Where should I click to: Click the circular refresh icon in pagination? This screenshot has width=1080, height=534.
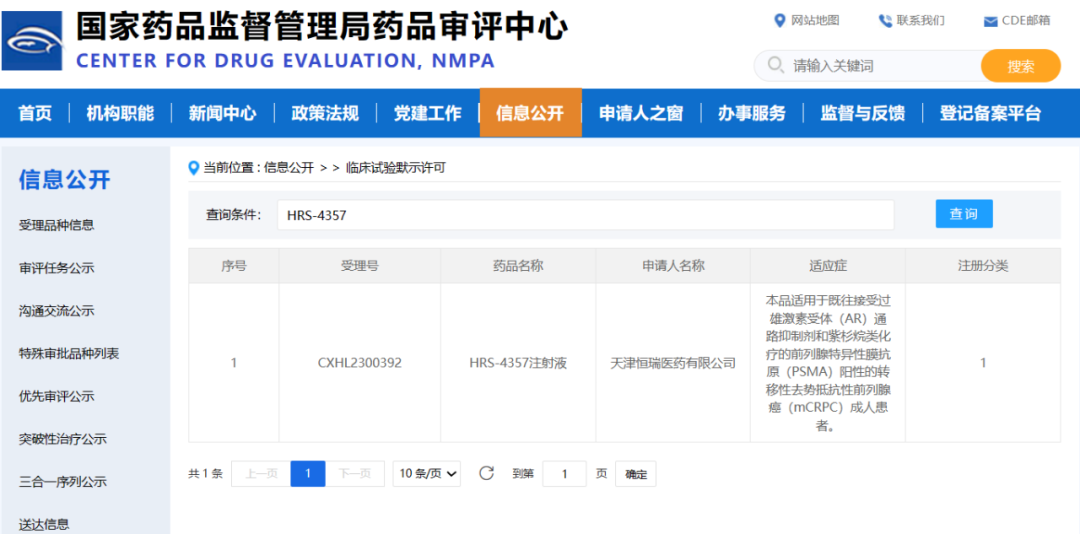tap(487, 473)
